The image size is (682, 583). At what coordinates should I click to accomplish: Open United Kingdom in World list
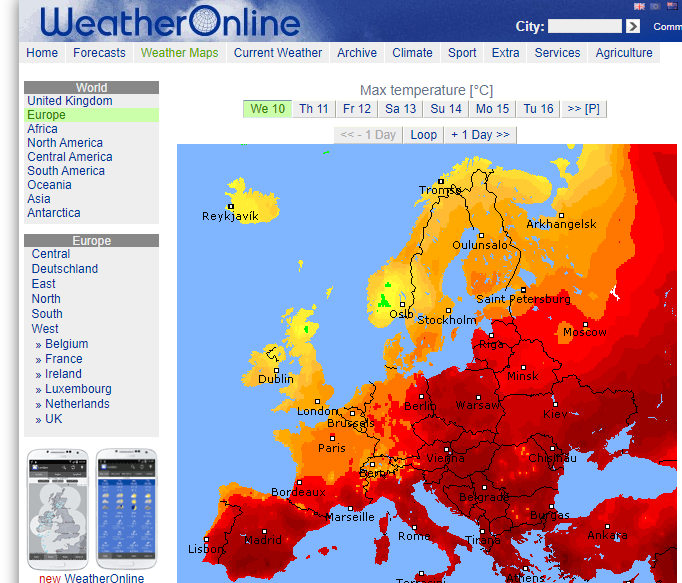(x=70, y=101)
